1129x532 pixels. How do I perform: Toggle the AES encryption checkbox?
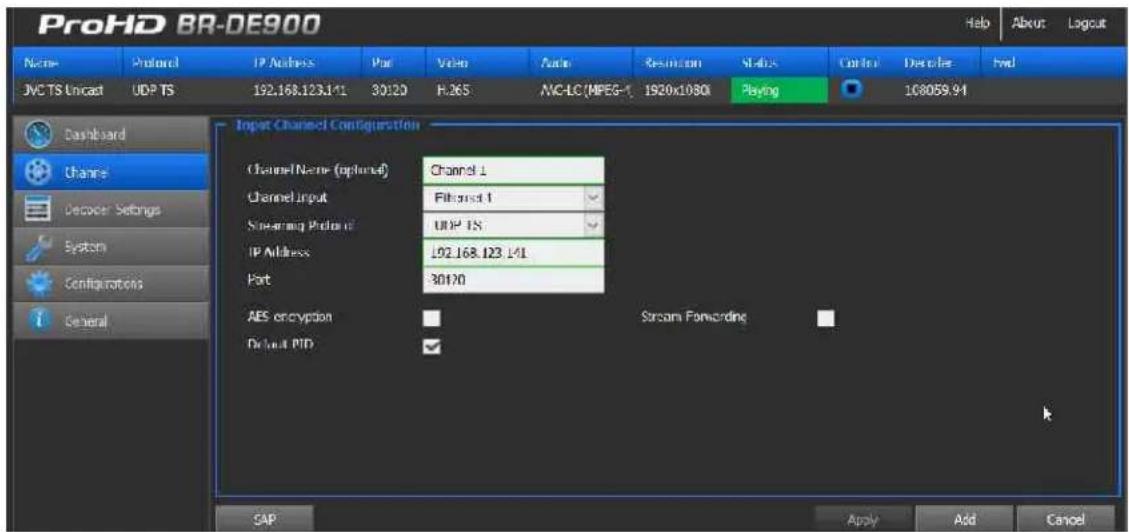tap(432, 317)
